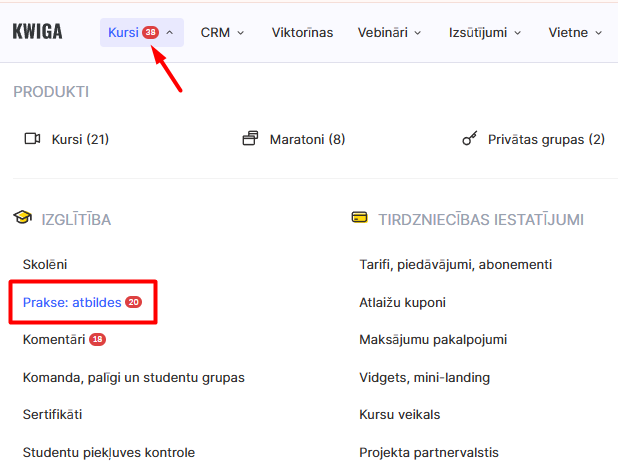Viewport: 618px width, 471px height.
Task: Expand the Izsūtījumi dropdown chevron
Action: 517,33
